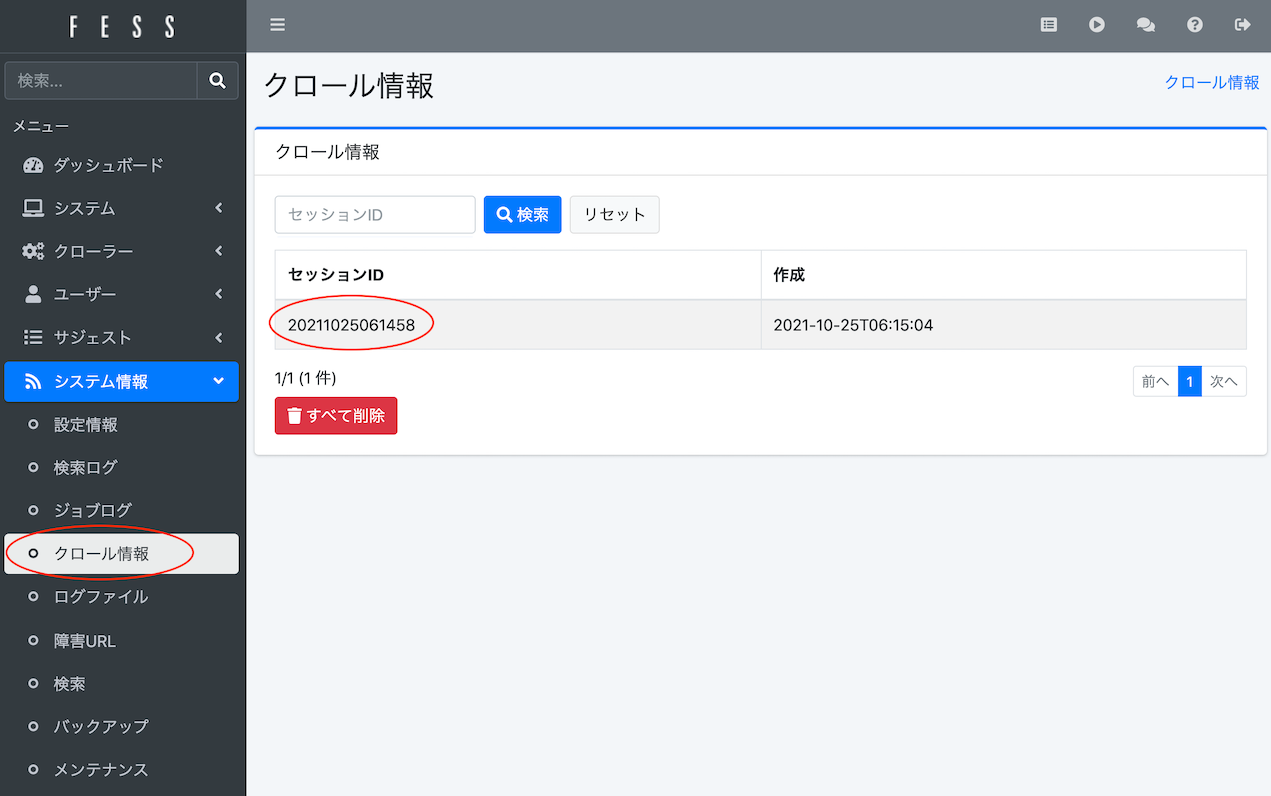Viewport: 1271px width, 796px height.
Task: Open session 20211025061458 row
Action: pyautogui.click(x=351, y=325)
